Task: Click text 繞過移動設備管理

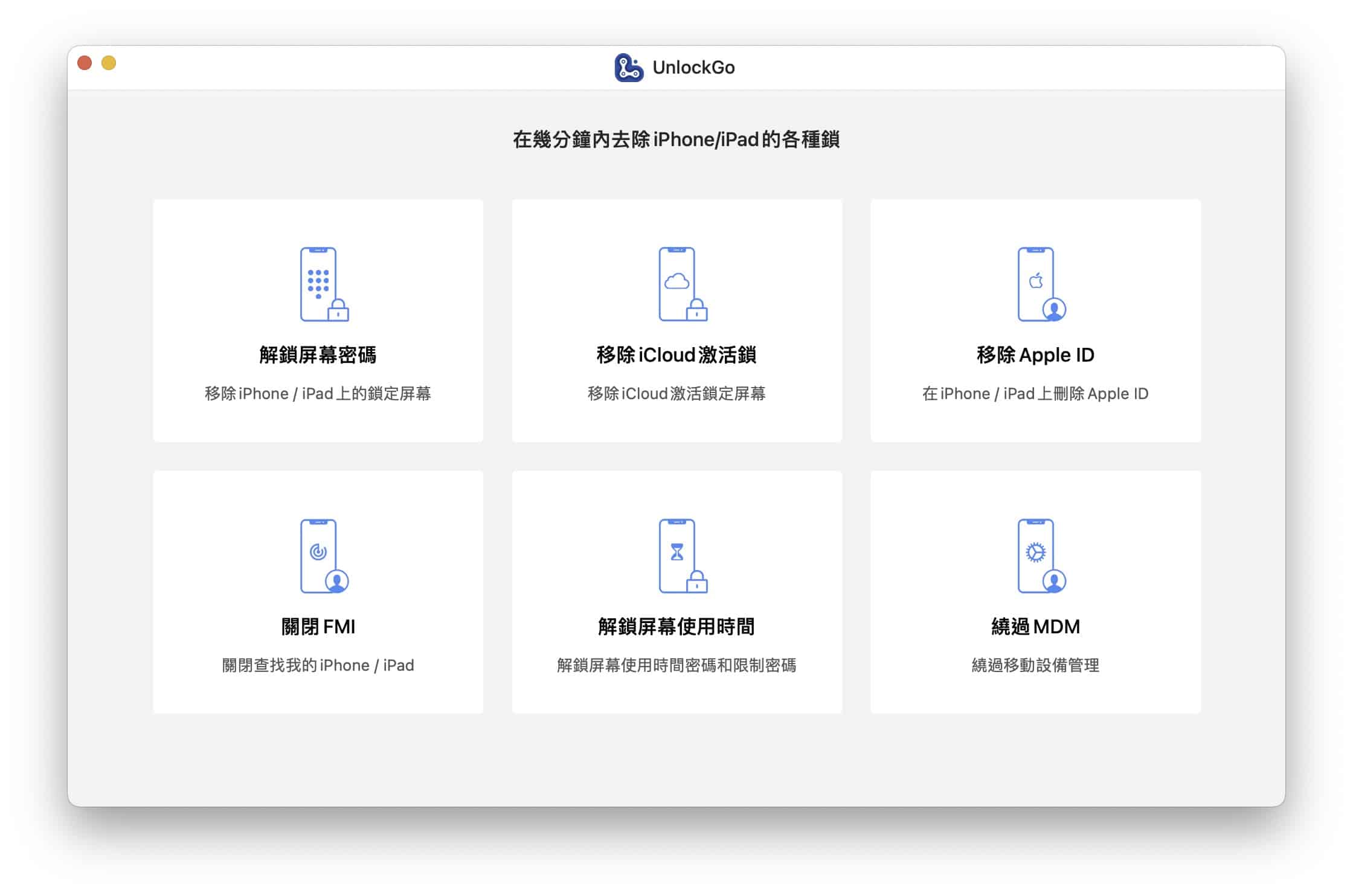Action: tap(1035, 665)
